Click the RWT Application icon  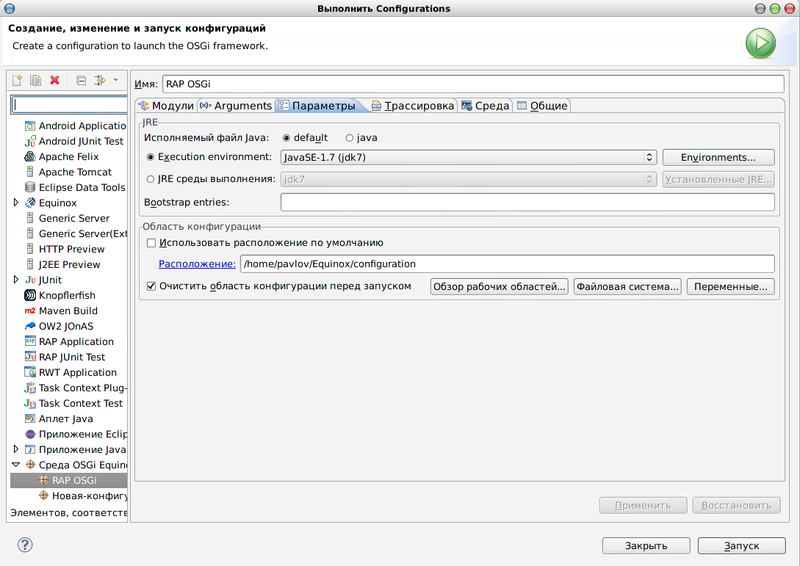30,372
